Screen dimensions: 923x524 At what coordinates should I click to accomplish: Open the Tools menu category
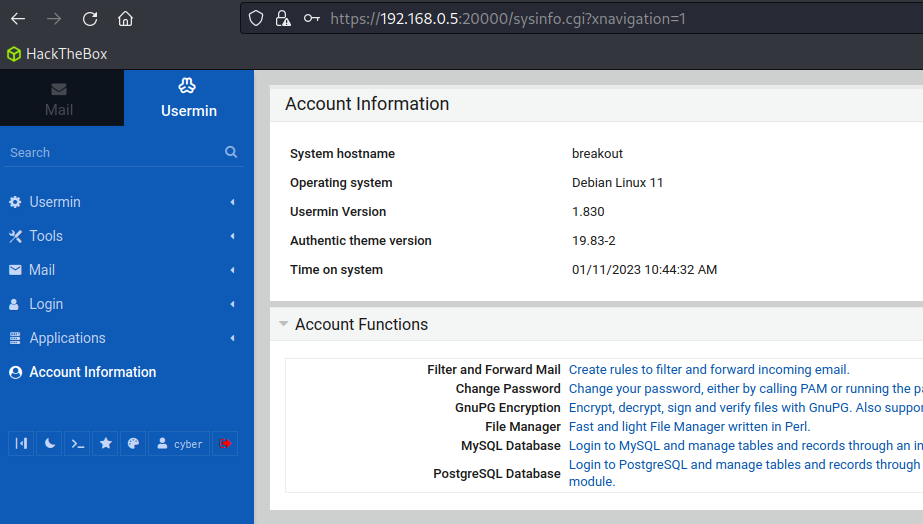pos(46,236)
